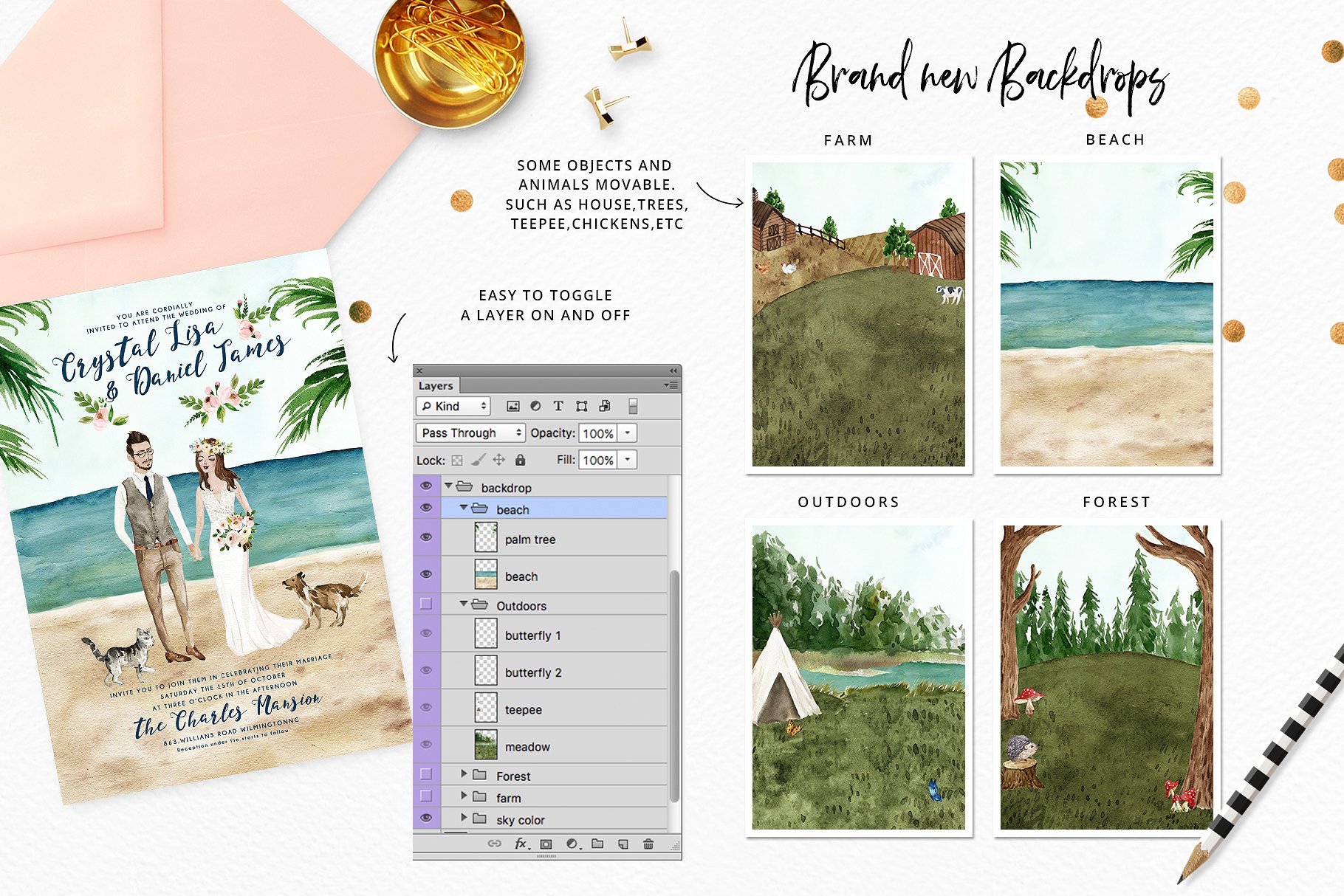
Task: Click the pixel layer filter icon
Action: 513,406
